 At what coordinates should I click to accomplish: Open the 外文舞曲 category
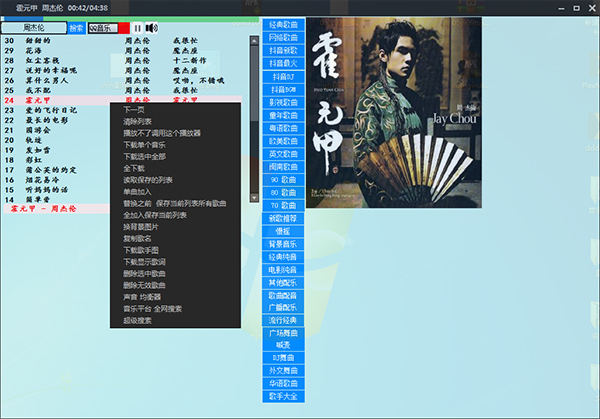pyautogui.click(x=283, y=370)
